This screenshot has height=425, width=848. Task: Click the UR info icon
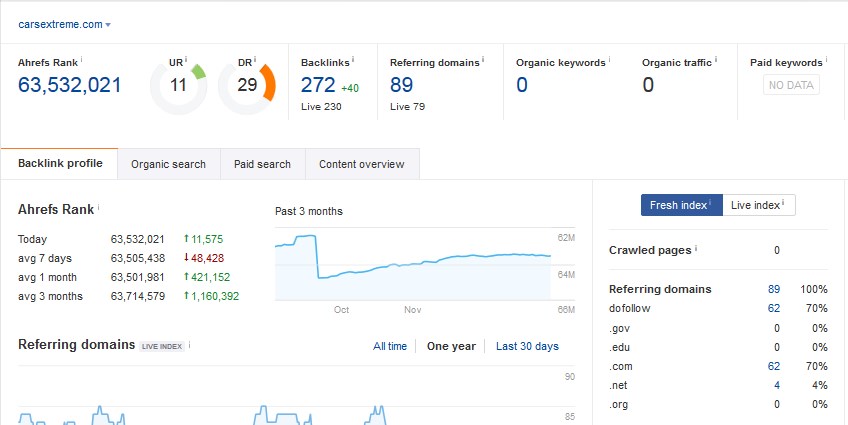point(186,59)
